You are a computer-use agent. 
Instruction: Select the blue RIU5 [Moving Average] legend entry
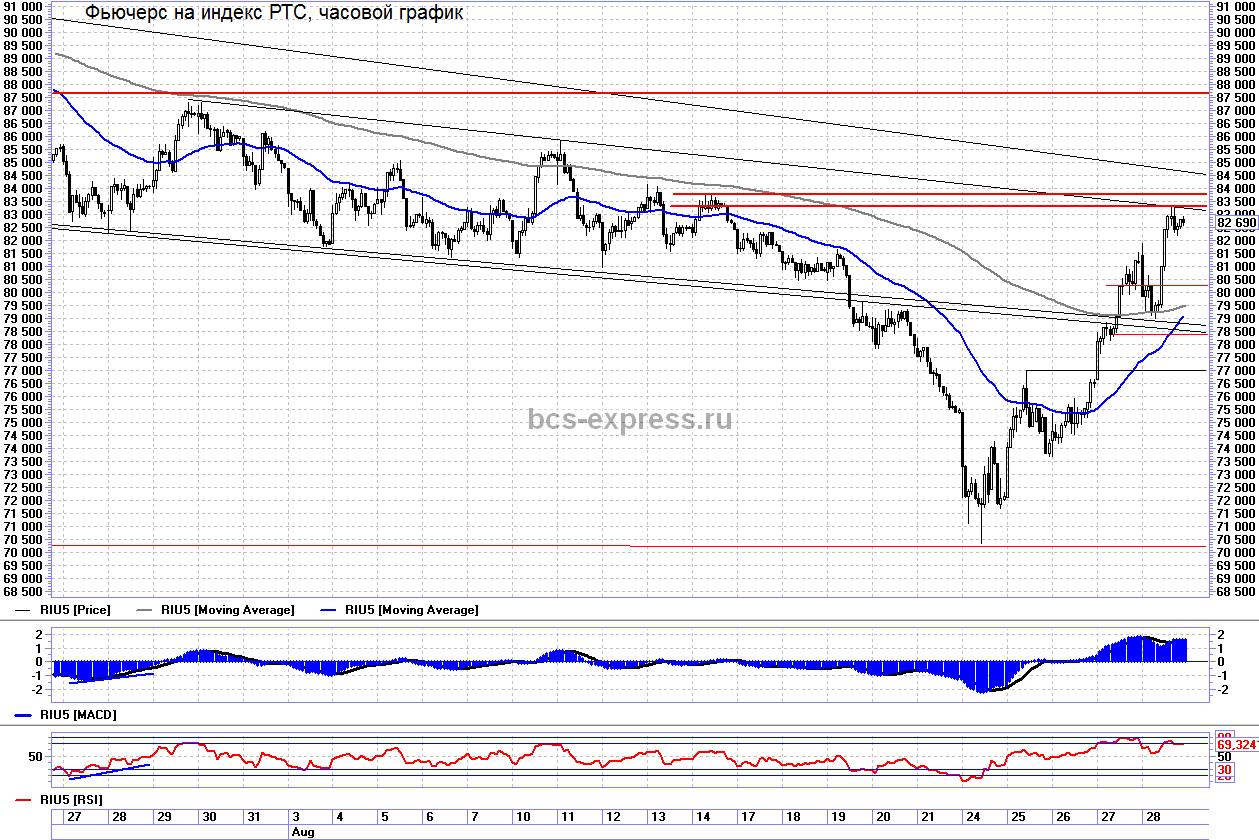pos(410,610)
